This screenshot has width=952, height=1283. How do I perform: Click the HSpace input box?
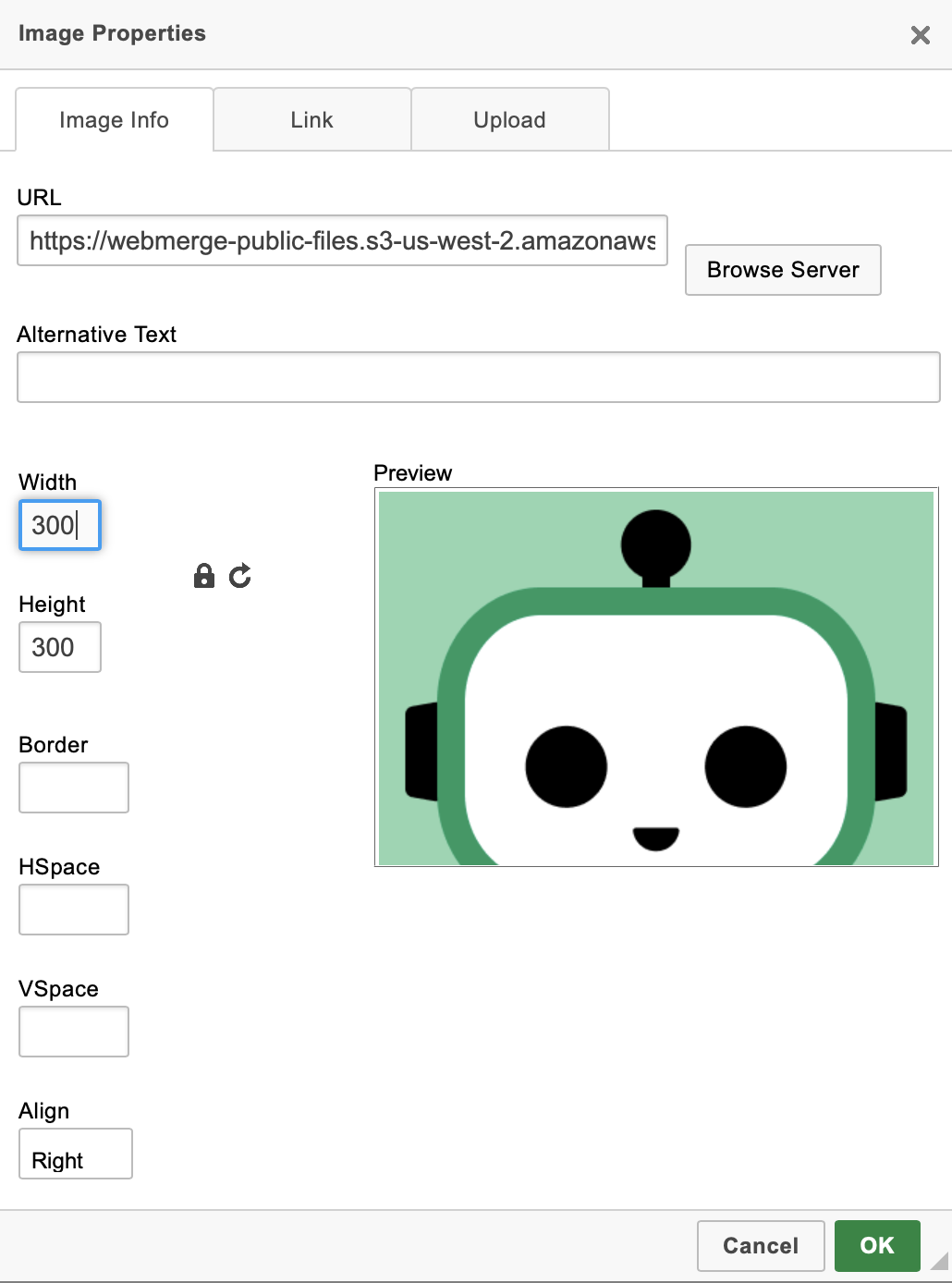tap(74, 910)
